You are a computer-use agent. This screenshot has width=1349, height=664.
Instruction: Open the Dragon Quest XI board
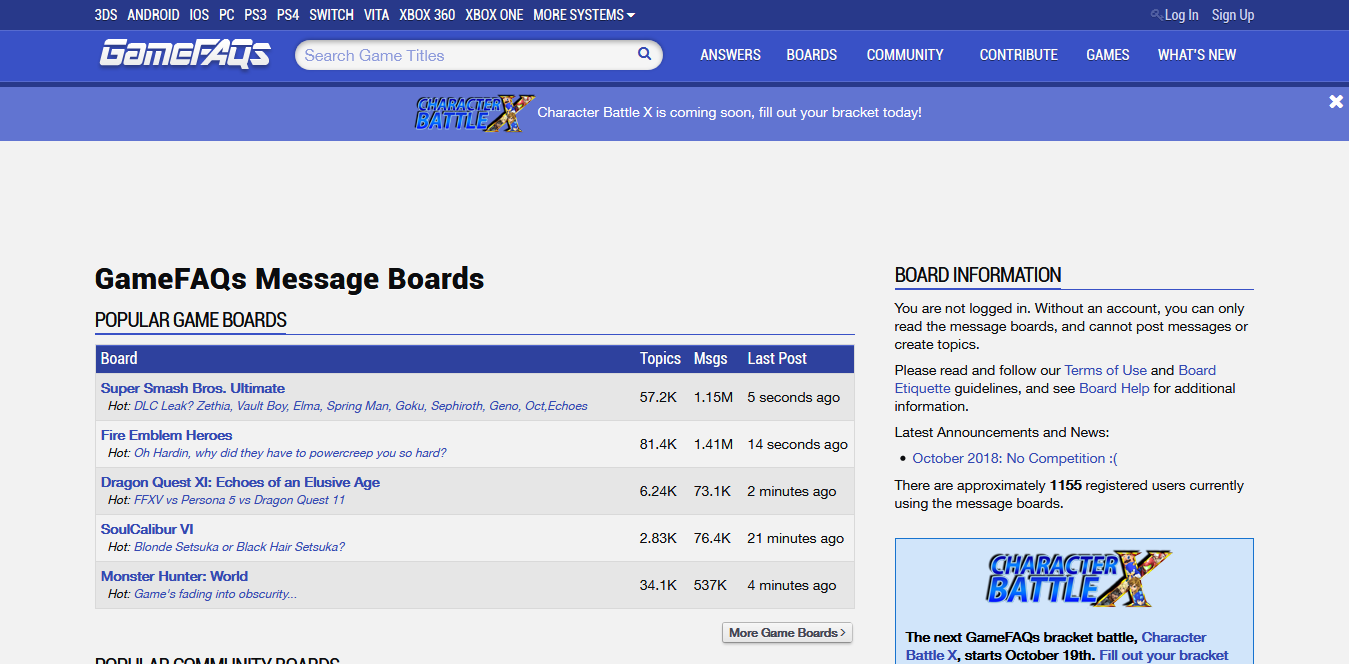point(240,482)
